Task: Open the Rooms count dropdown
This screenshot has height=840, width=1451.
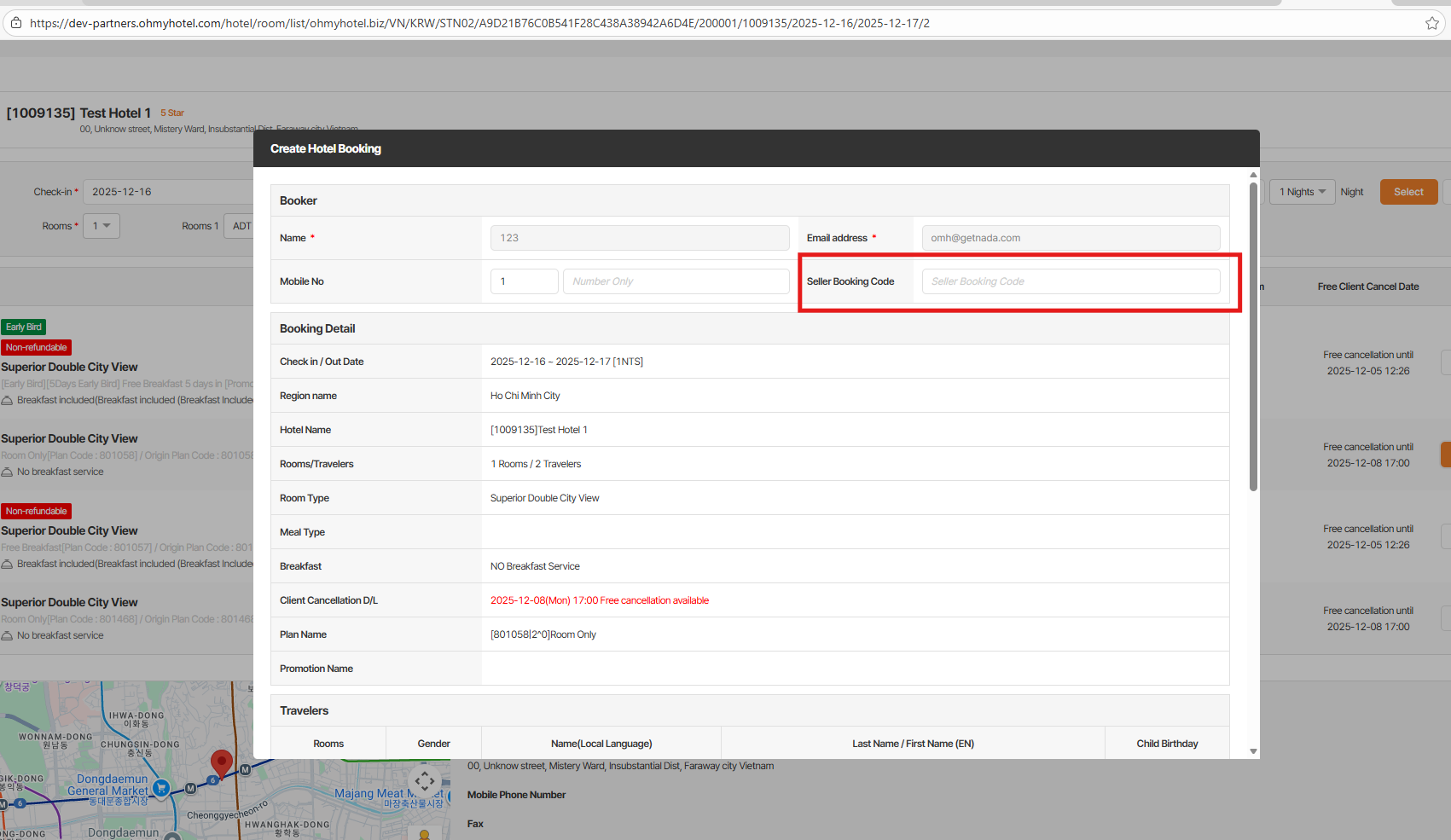Action: point(102,226)
